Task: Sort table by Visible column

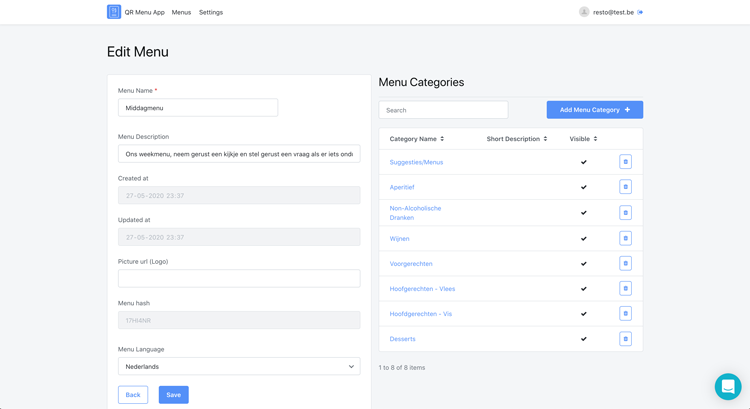Action: (583, 139)
